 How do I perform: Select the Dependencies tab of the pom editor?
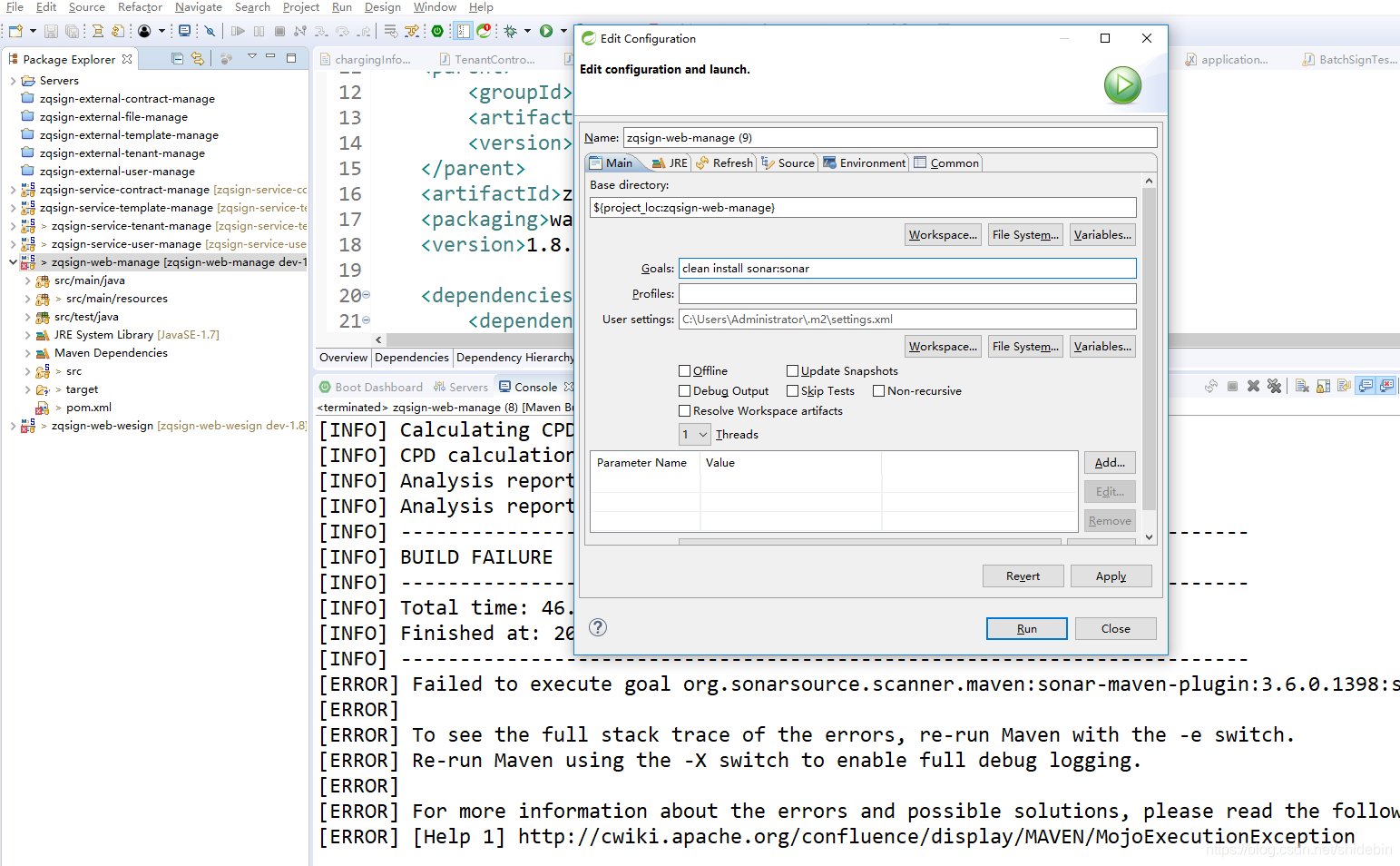412,358
